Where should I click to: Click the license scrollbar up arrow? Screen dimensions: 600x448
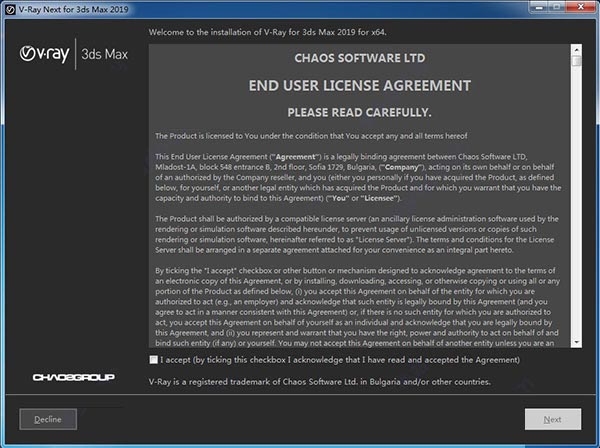tap(576, 50)
